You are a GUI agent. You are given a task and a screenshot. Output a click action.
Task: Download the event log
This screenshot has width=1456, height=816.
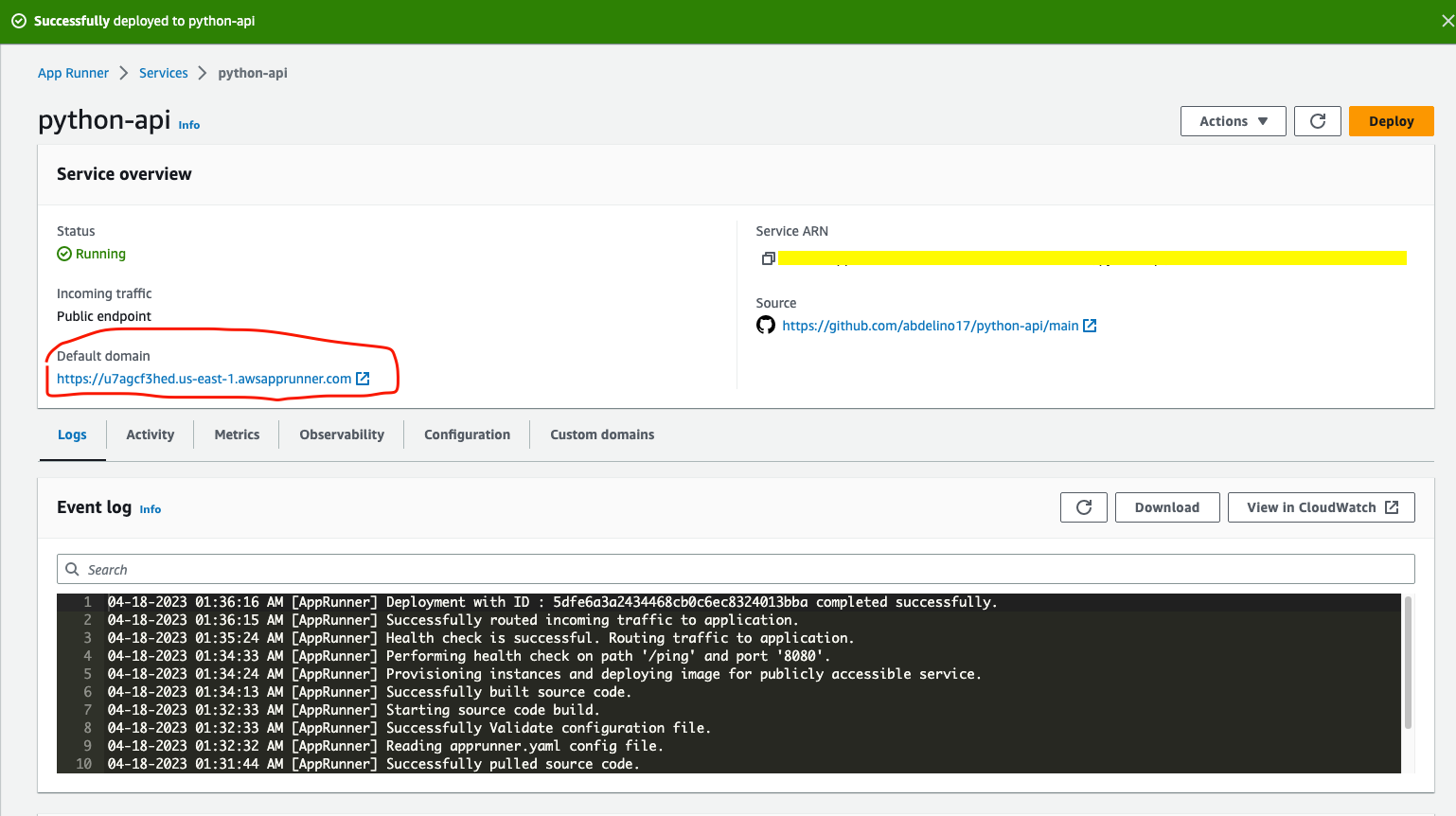pos(1167,506)
